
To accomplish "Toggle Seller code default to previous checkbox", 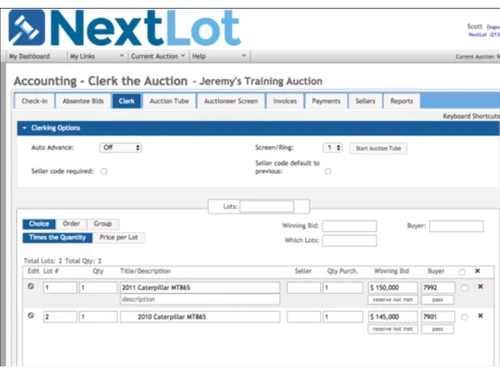I will (328, 171).
